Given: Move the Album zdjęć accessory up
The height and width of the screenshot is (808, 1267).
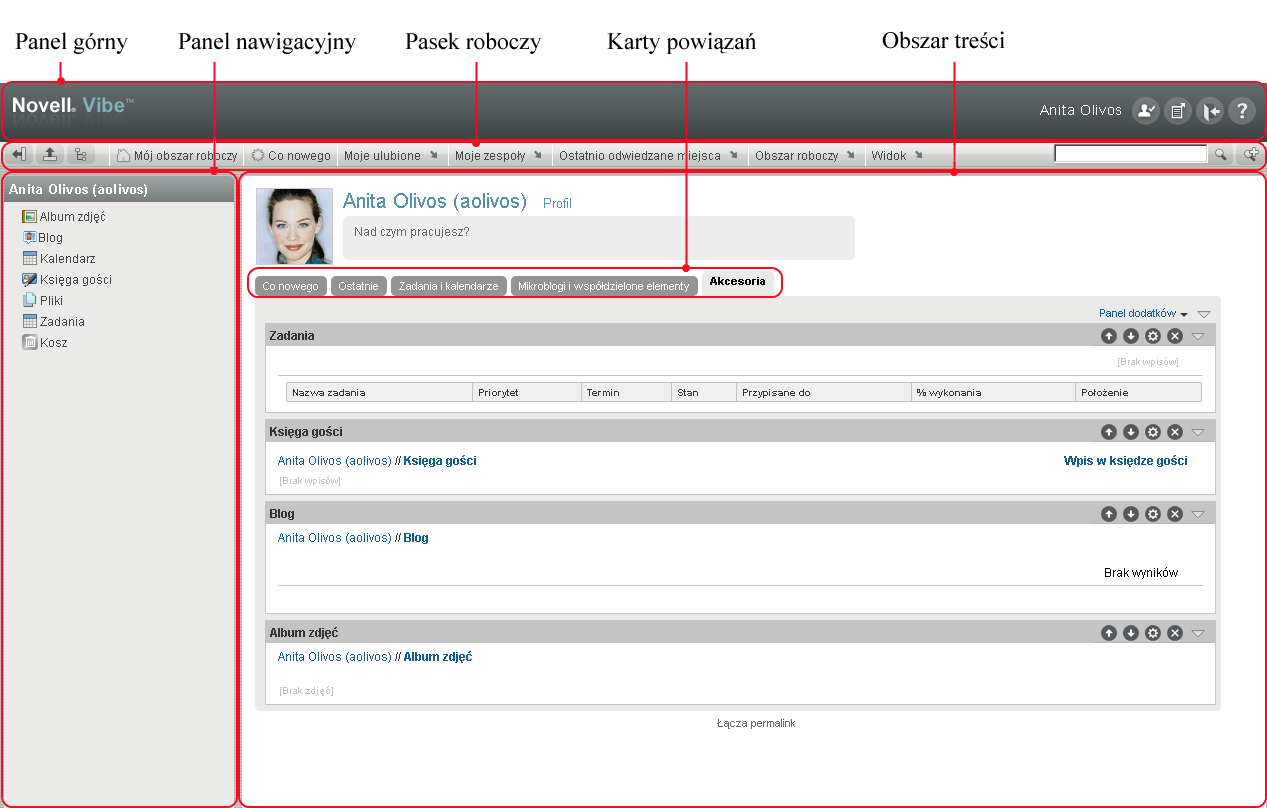Looking at the screenshot, I should tap(1109, 633).
